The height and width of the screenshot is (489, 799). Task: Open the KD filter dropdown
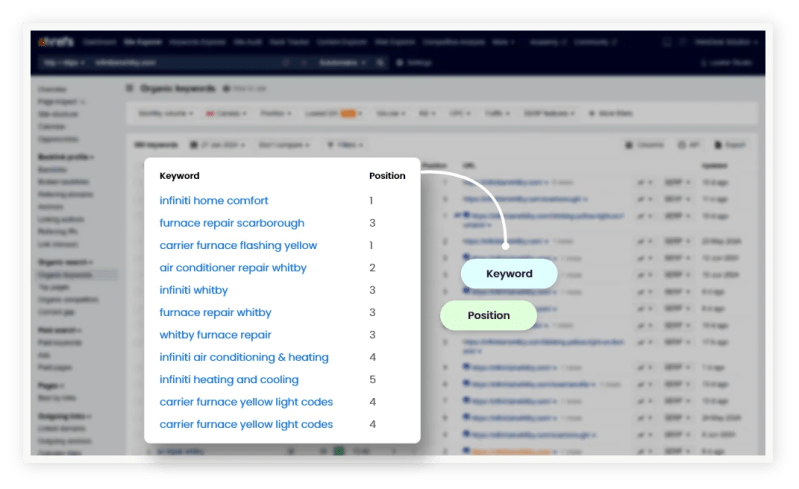427,114
